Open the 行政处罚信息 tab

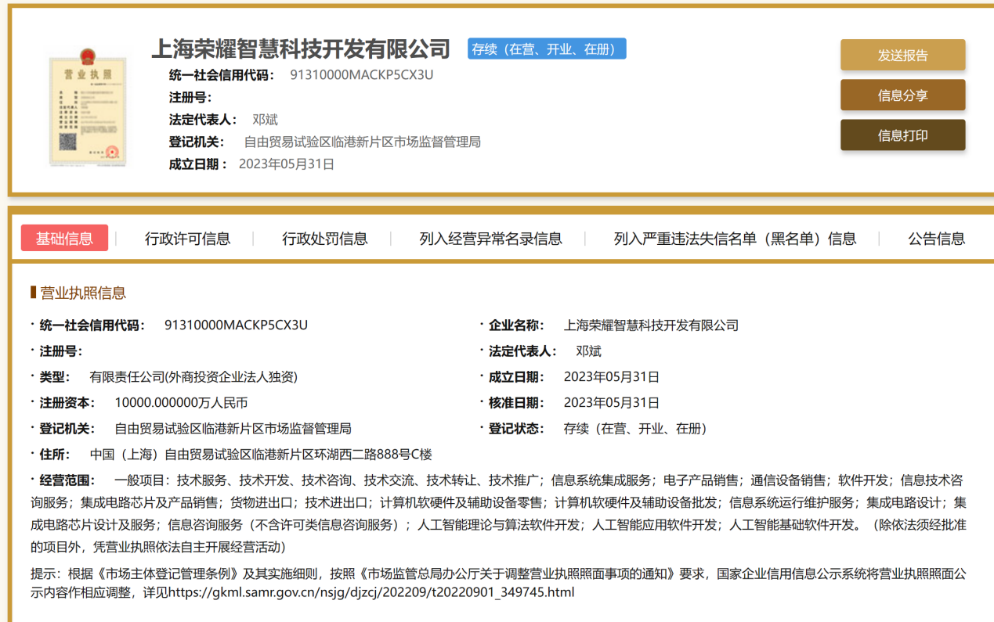325,238
